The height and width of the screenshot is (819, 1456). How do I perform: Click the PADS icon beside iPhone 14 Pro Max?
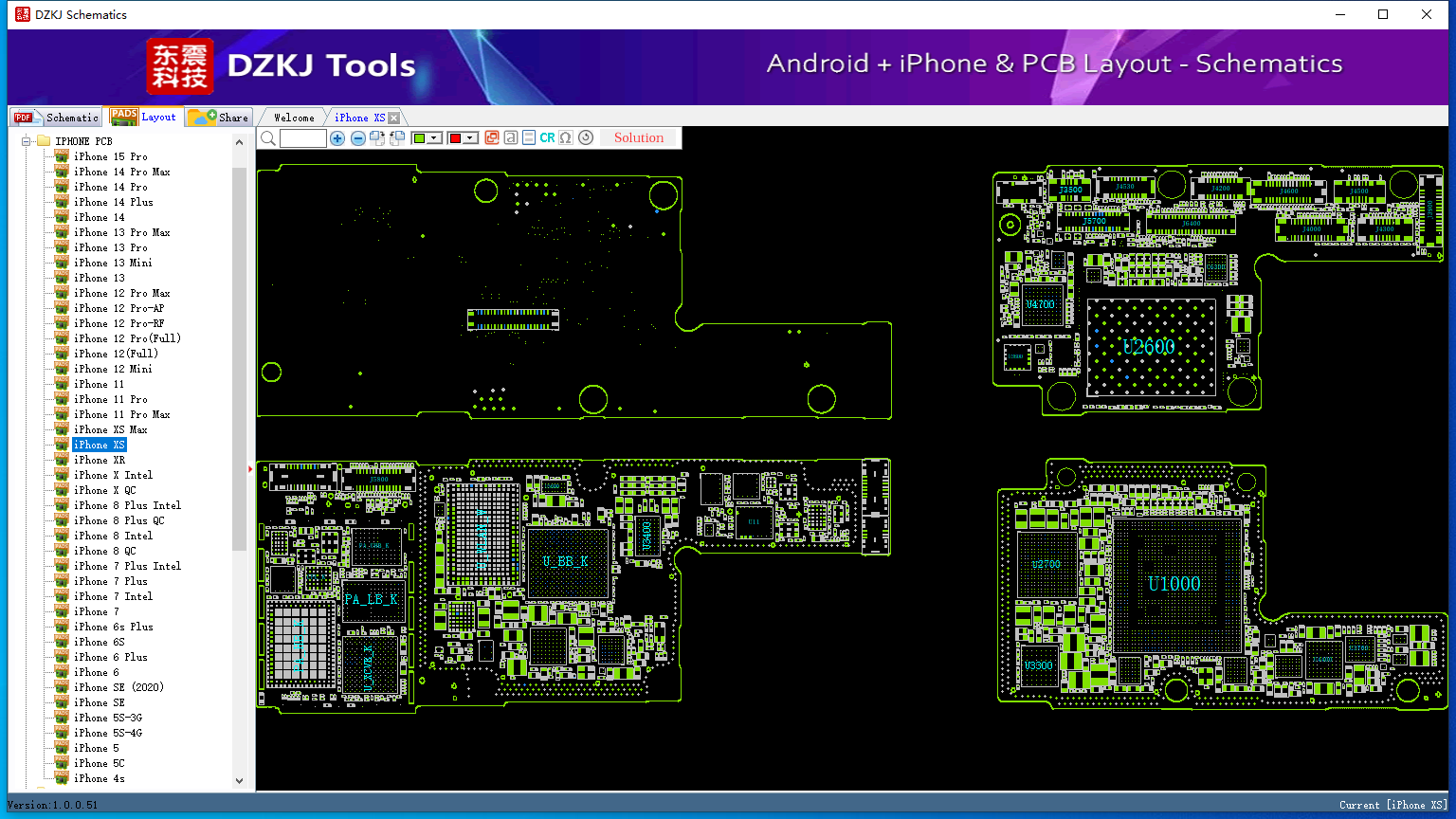(x=62, y=172)
